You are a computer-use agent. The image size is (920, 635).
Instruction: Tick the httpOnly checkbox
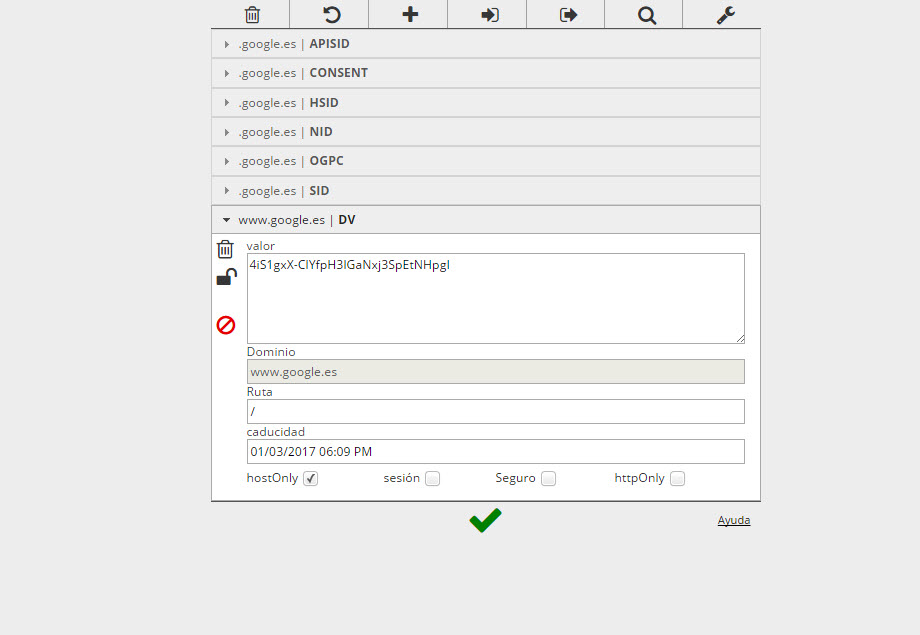677,479
